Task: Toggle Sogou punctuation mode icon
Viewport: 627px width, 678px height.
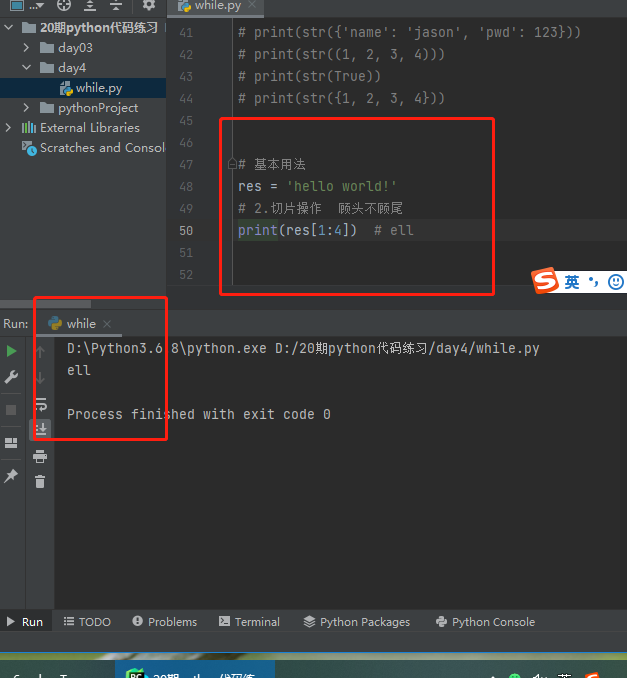Action: click(x=594, y=282)
